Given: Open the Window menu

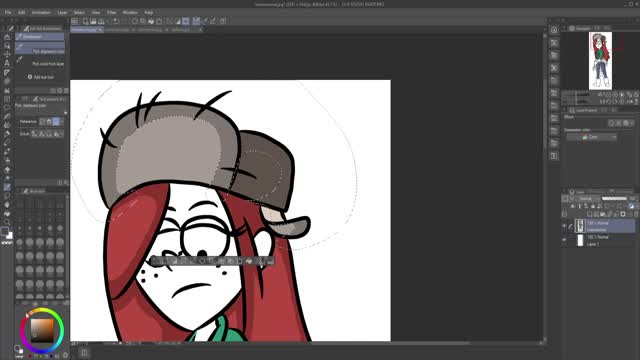Looking at the screenshot, I should click(130, 13).
